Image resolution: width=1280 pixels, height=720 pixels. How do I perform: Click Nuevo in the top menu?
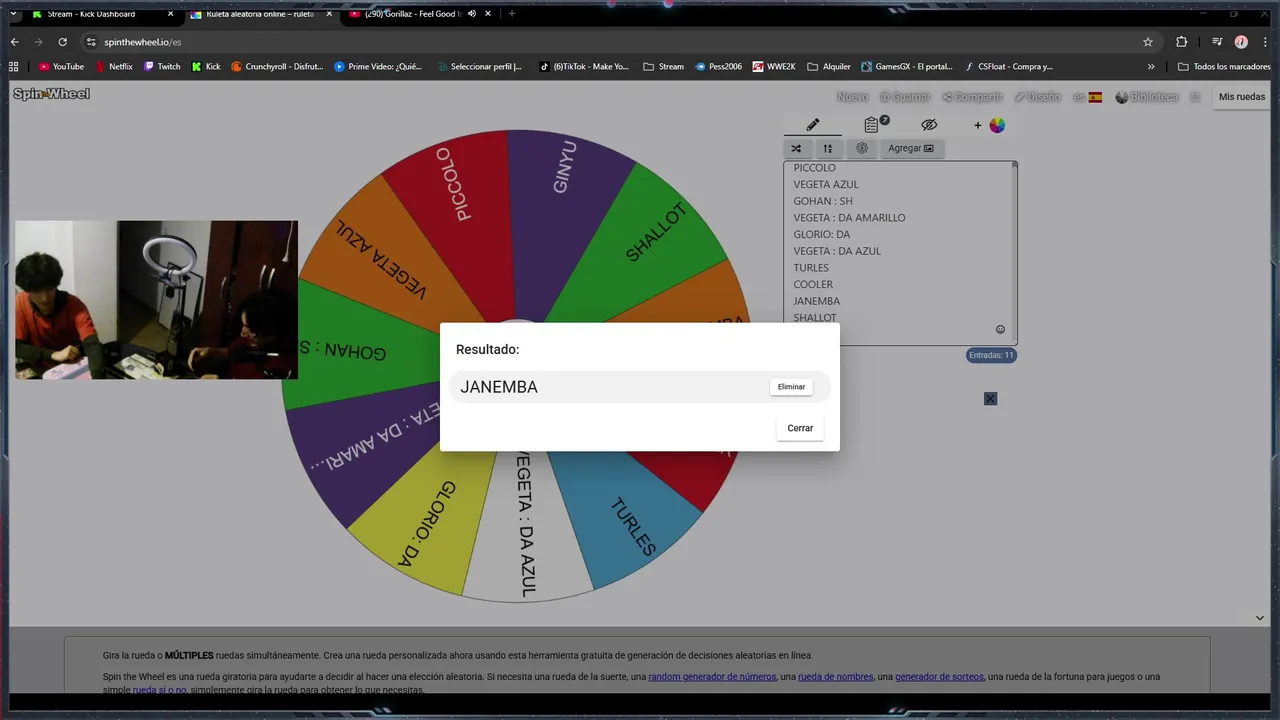[x=852, y=97]
